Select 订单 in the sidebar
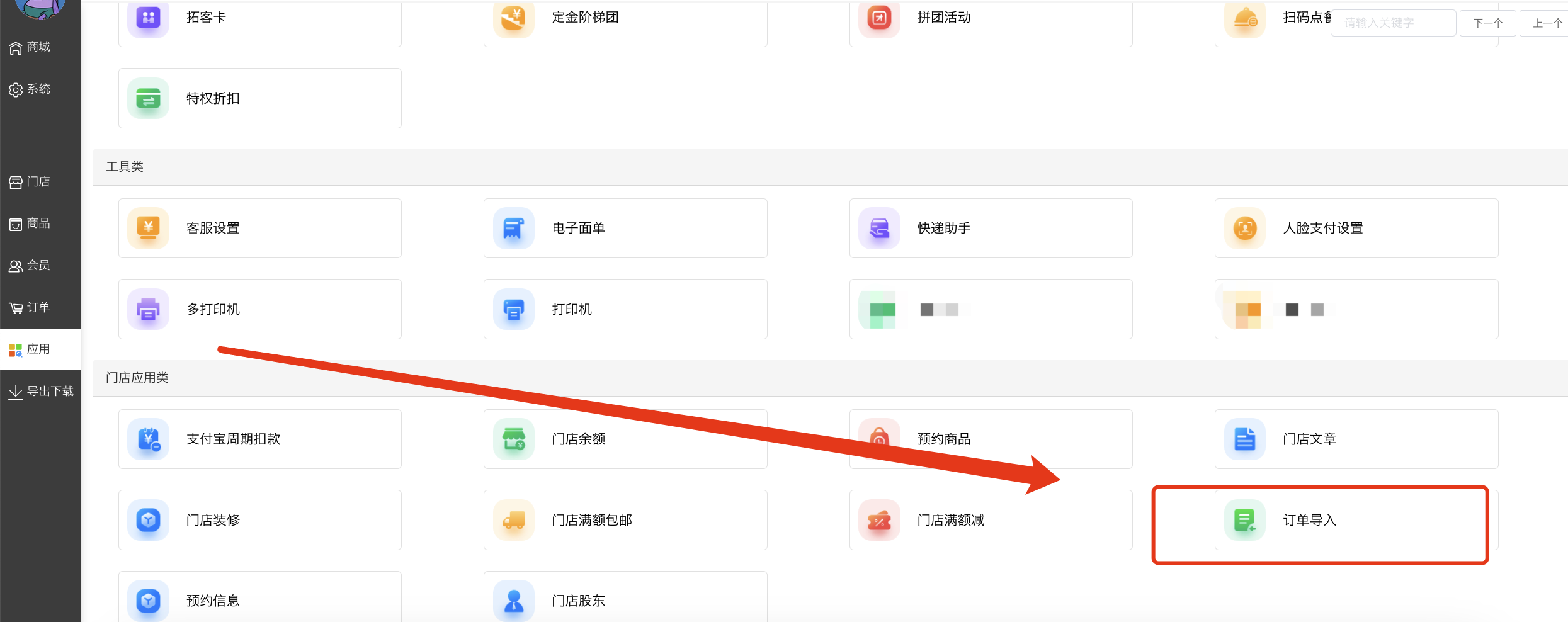The width and height of the screenshot is (1568, 622). pos(30,308)
